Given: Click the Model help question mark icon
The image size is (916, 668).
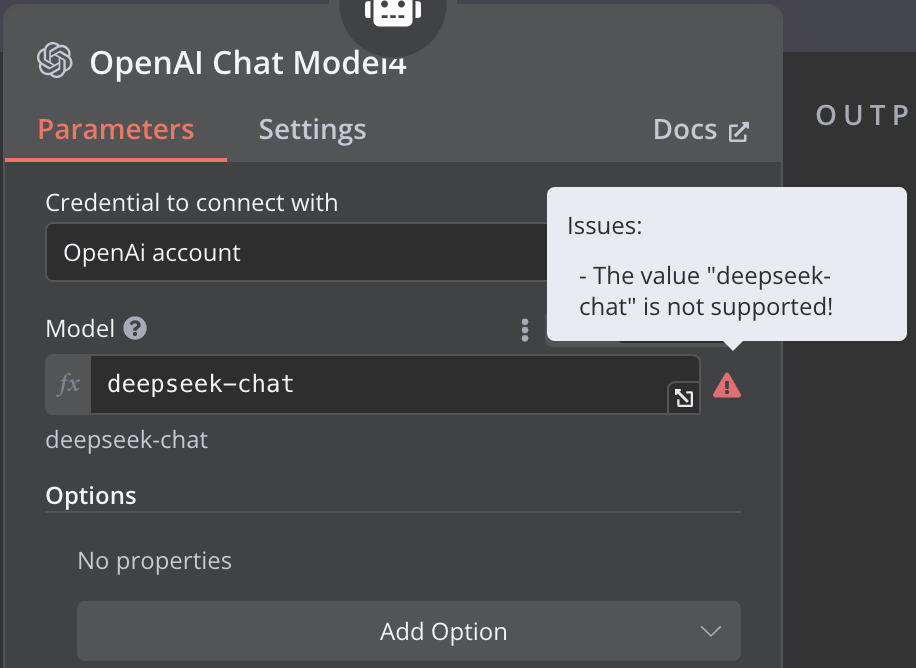Looking at the screenshot, I should (x=136, y=328).
